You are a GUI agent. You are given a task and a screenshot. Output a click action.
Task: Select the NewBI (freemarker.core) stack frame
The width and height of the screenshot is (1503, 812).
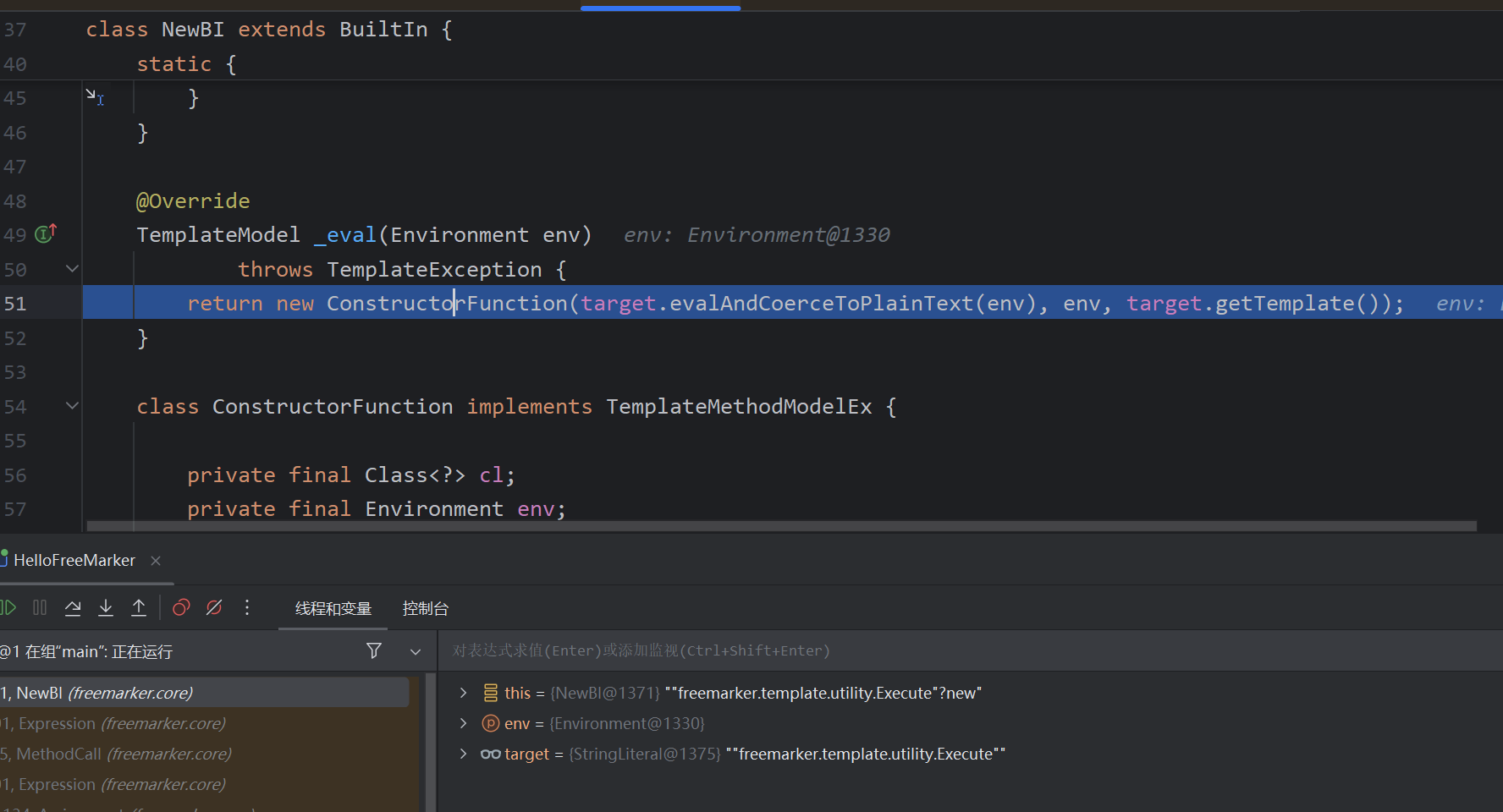[204, 693]
